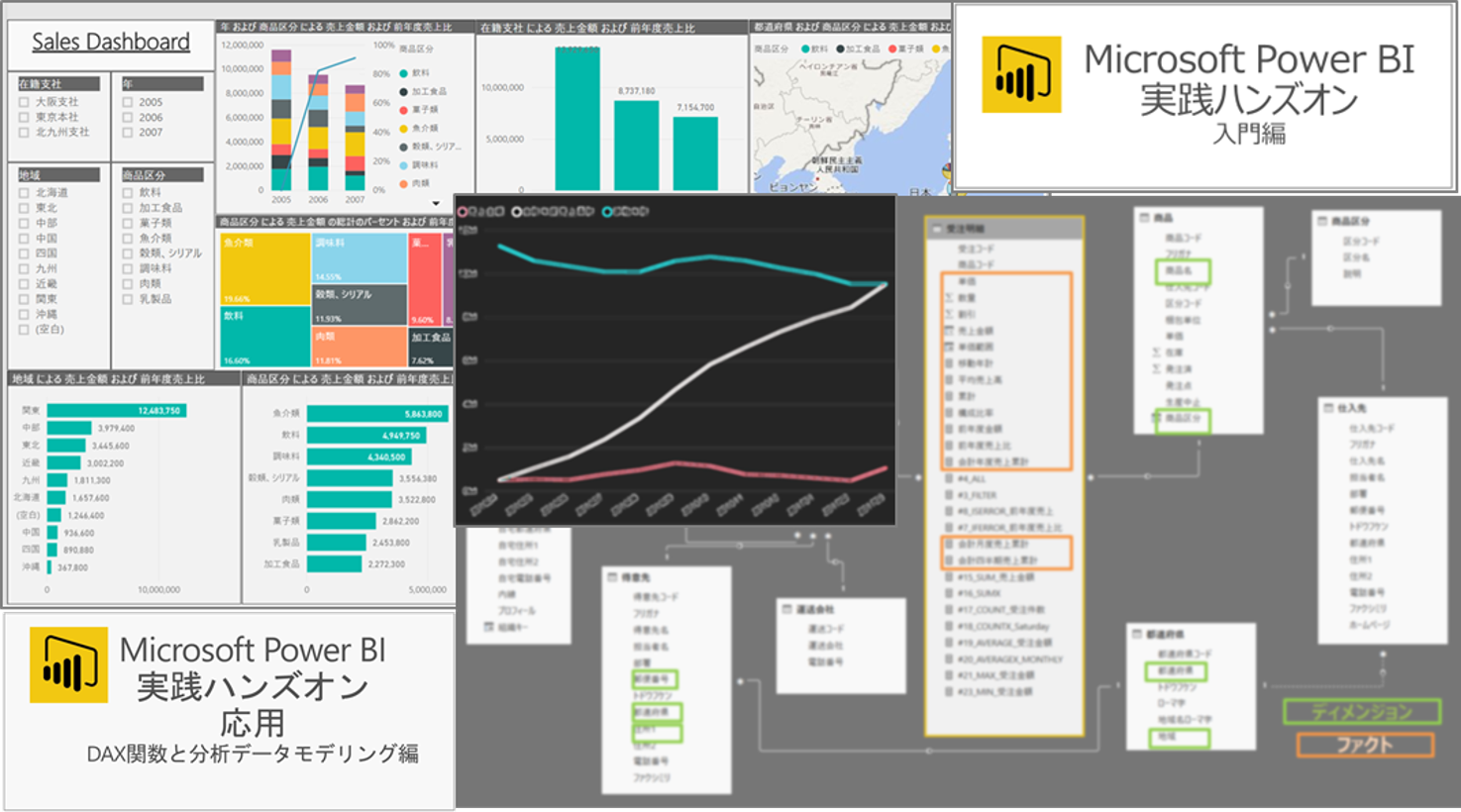1461x812 pixels.
Task: Select yellow 魚介類 19.66% treemap tile
Action: (x=264, y=269)
